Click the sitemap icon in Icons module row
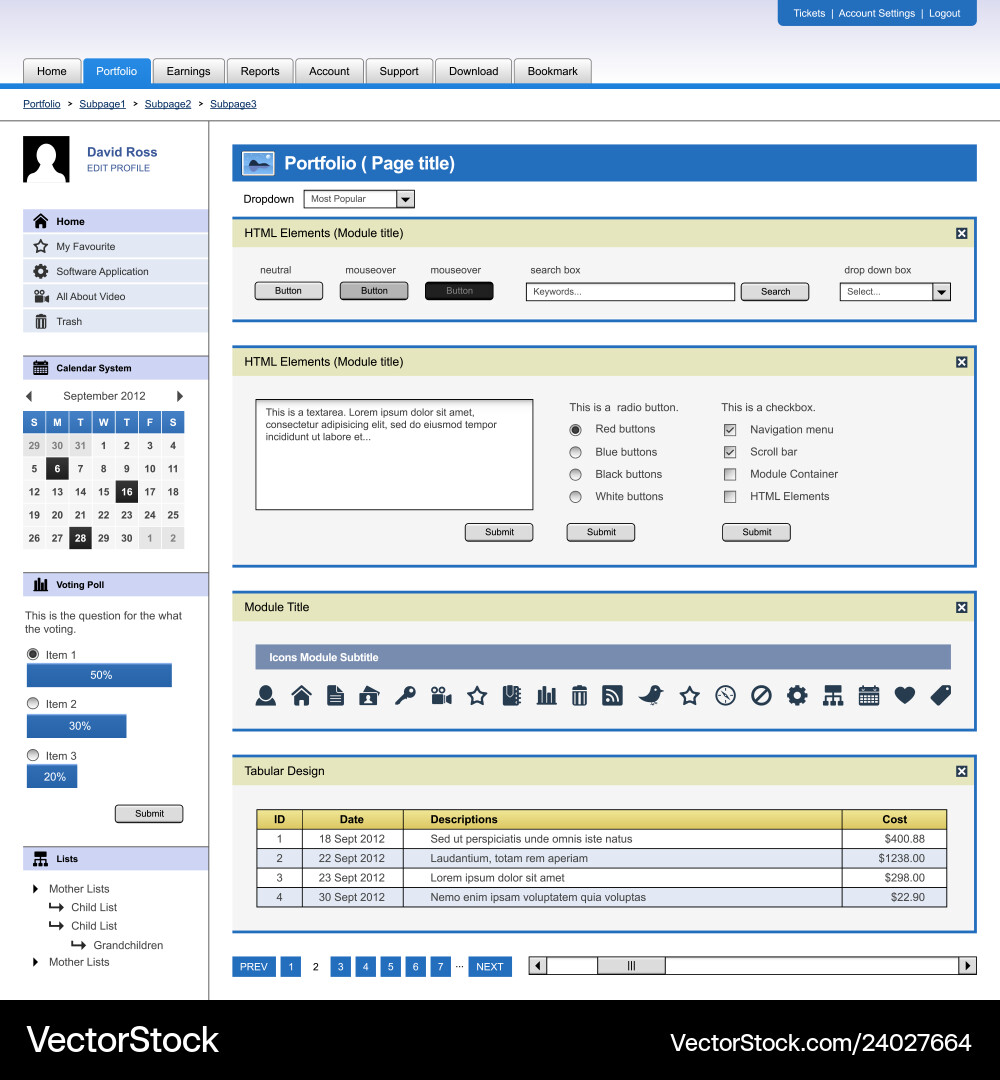The height and width of the screenshot is (1080, 1000). [833, 696]
